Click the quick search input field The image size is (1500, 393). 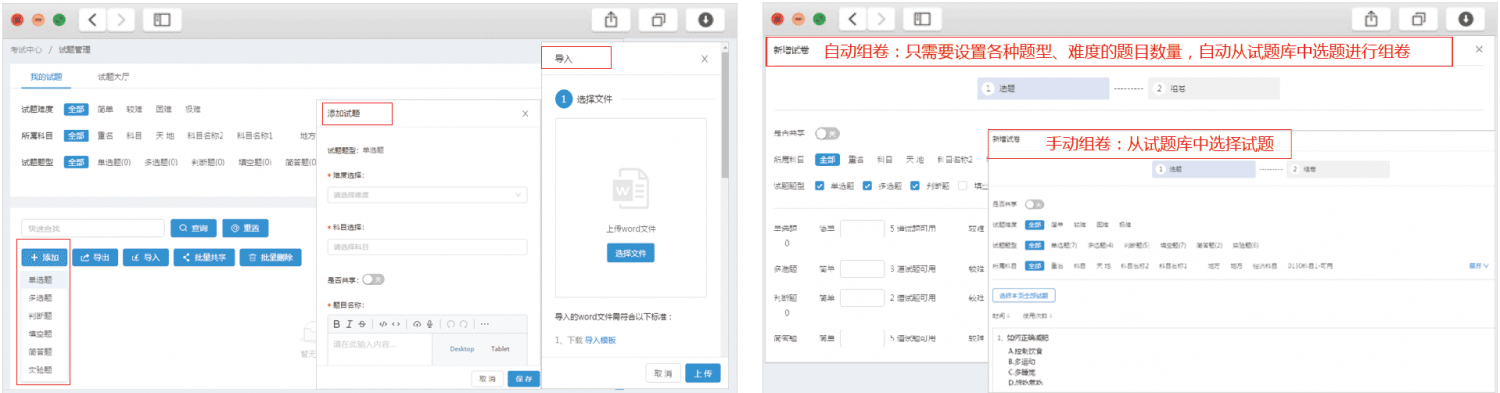point(93,228)
